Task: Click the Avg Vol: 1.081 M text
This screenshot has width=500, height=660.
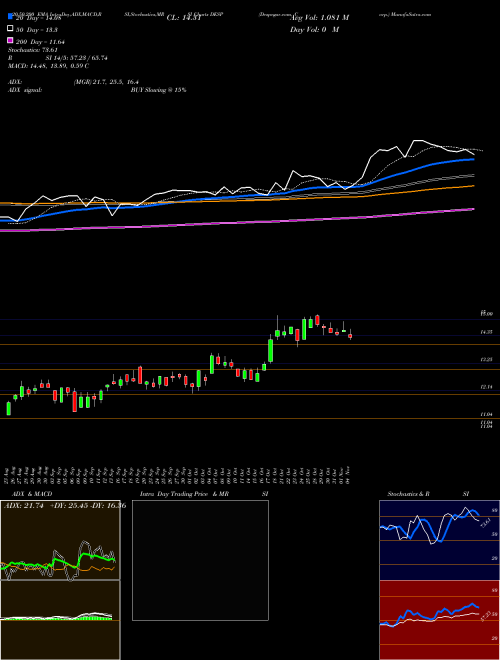Action: (x=320, y=18)
